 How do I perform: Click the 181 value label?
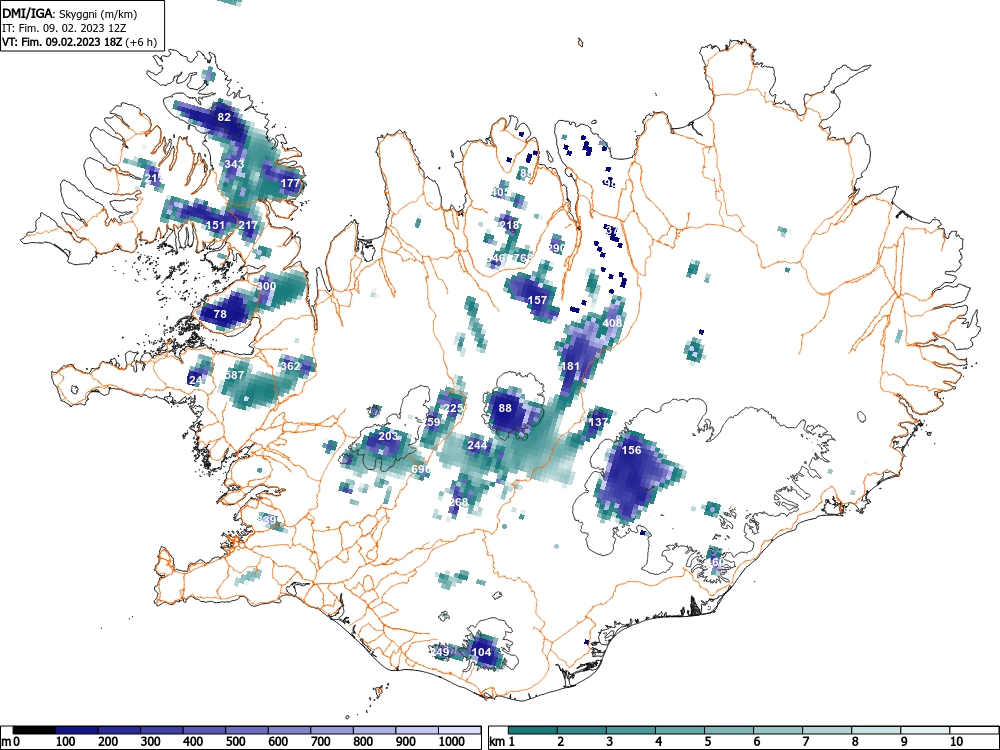tap(570, 366)
